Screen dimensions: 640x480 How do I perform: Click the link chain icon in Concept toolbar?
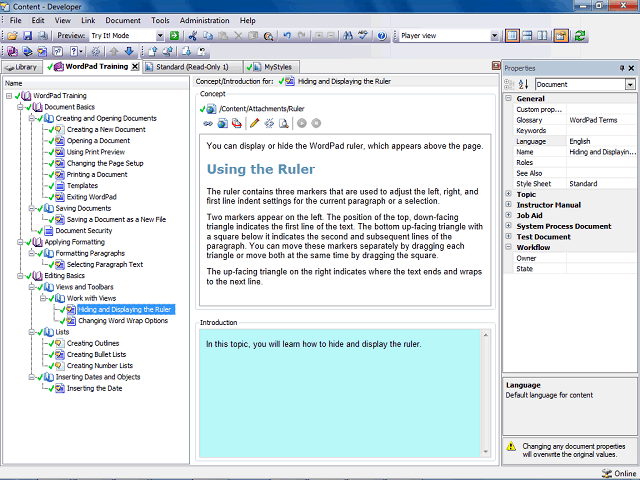[208, 123]
